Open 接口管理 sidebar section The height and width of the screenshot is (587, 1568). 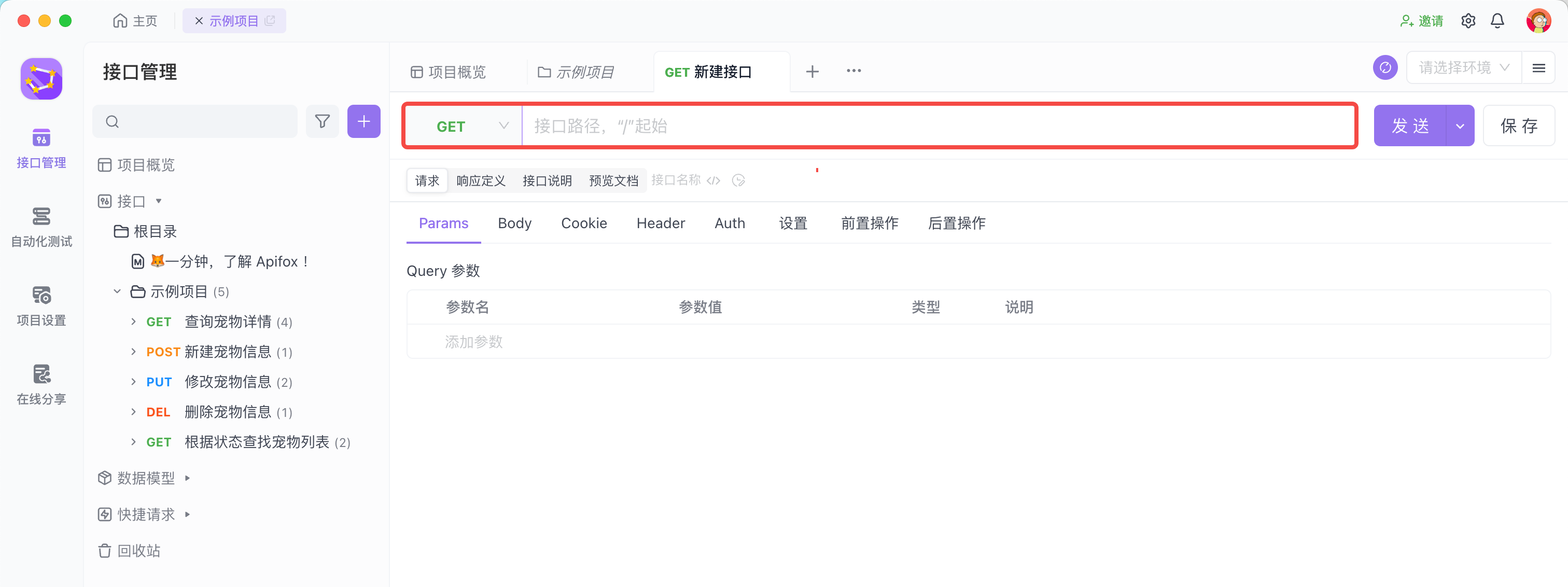(x=41, y=149)
